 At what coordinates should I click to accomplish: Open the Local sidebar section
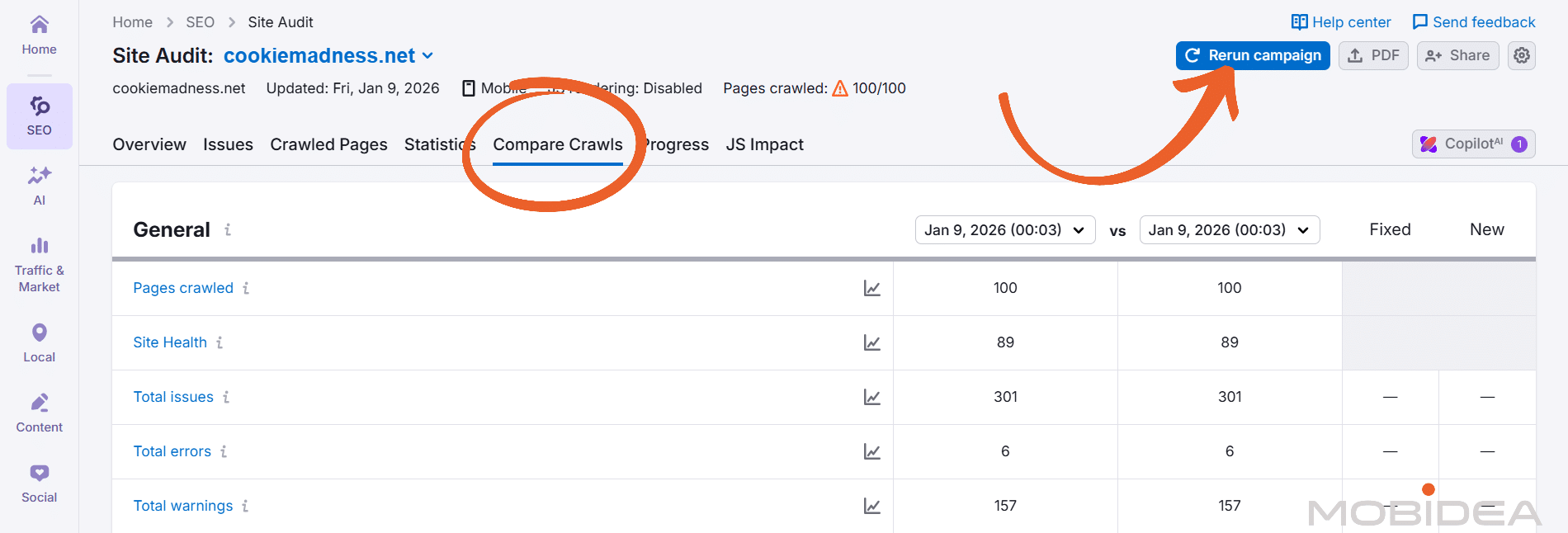point(39,343)
